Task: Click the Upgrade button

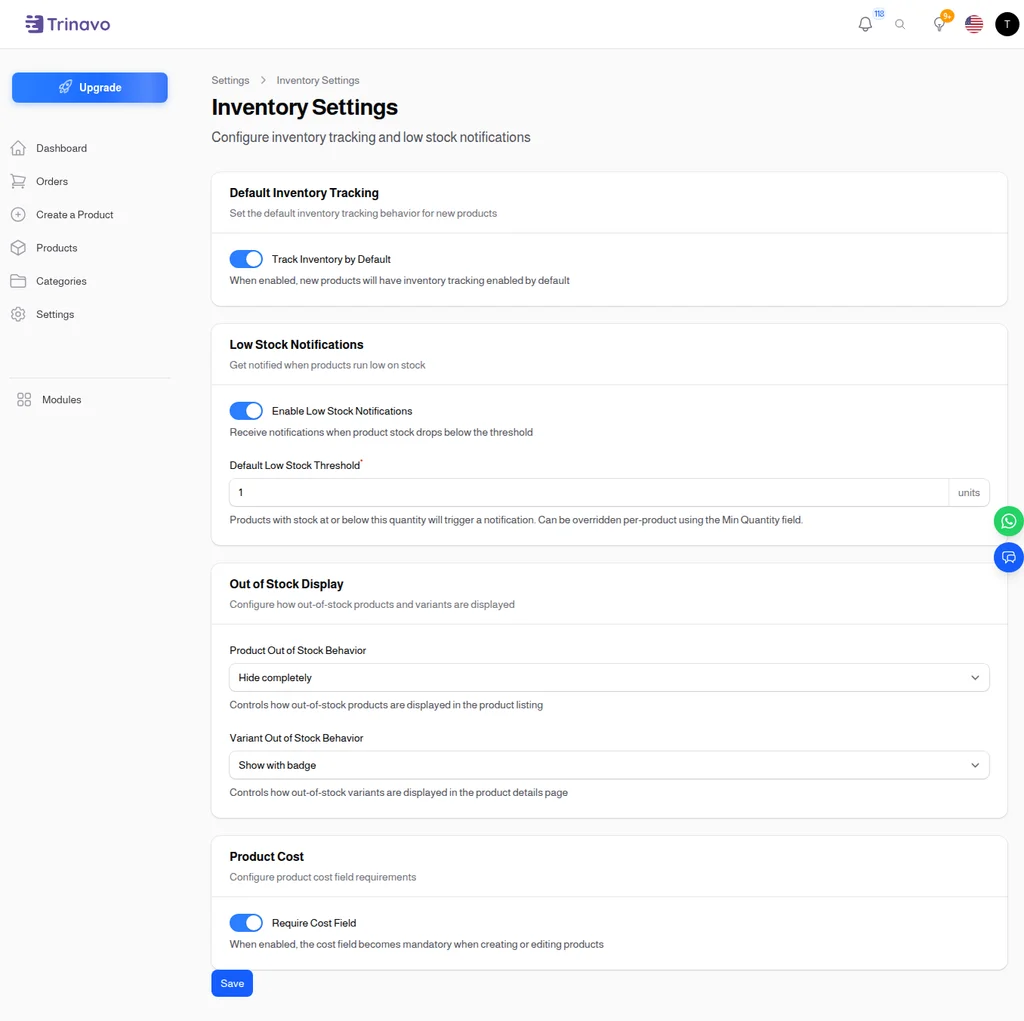Action: [89, 88]
